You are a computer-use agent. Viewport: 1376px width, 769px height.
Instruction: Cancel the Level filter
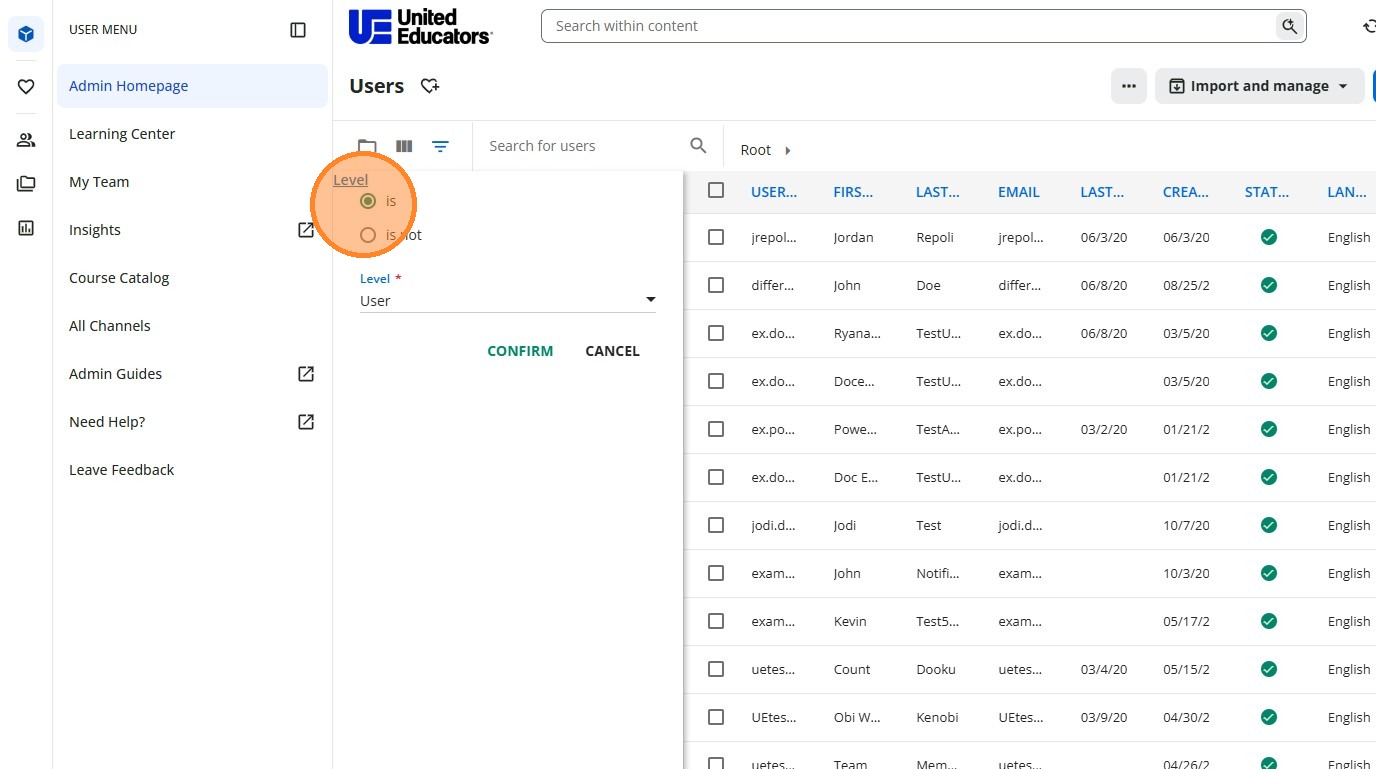click(x=612, y=351)
